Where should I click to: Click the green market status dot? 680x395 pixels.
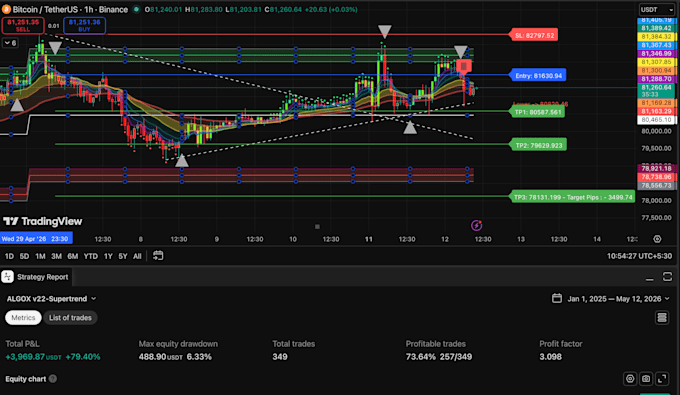pyautogui.click(x=136, y=10)
